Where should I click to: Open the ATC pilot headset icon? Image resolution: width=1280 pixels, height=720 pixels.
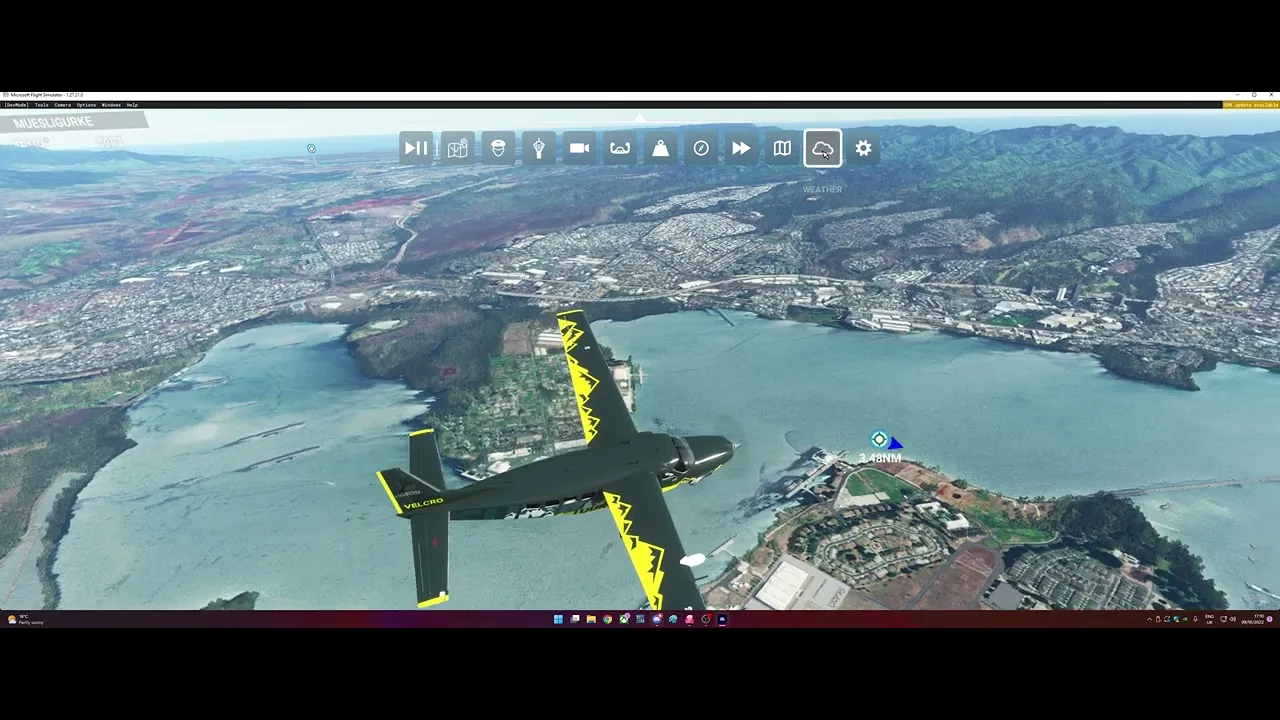click(498, 149)
